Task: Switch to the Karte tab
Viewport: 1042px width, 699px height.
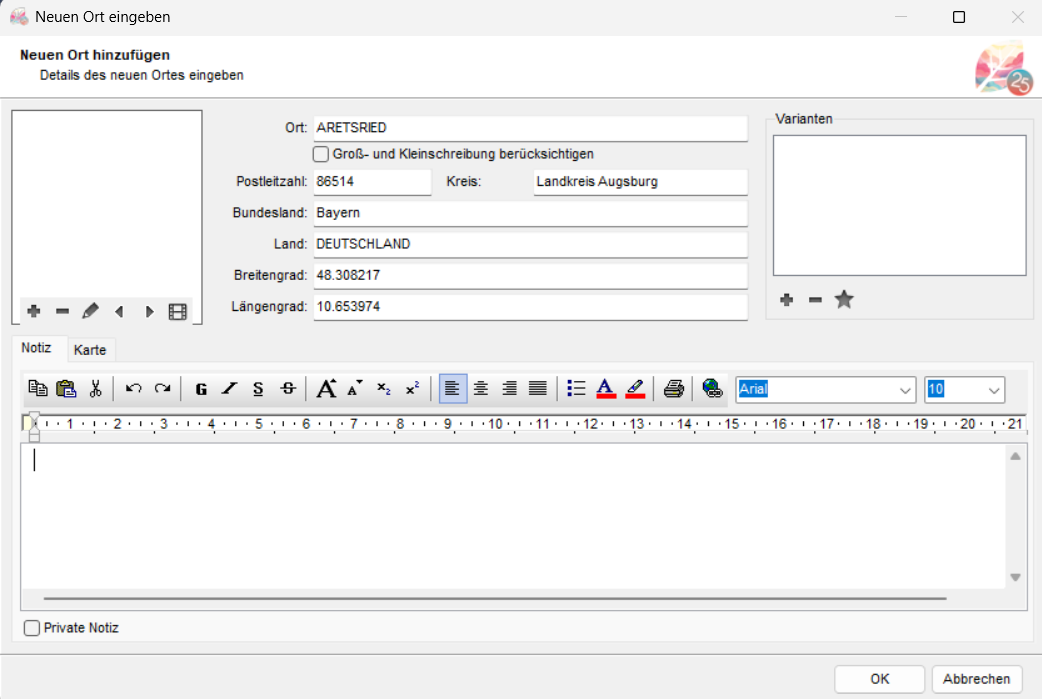Action: [x=90, y=350]
